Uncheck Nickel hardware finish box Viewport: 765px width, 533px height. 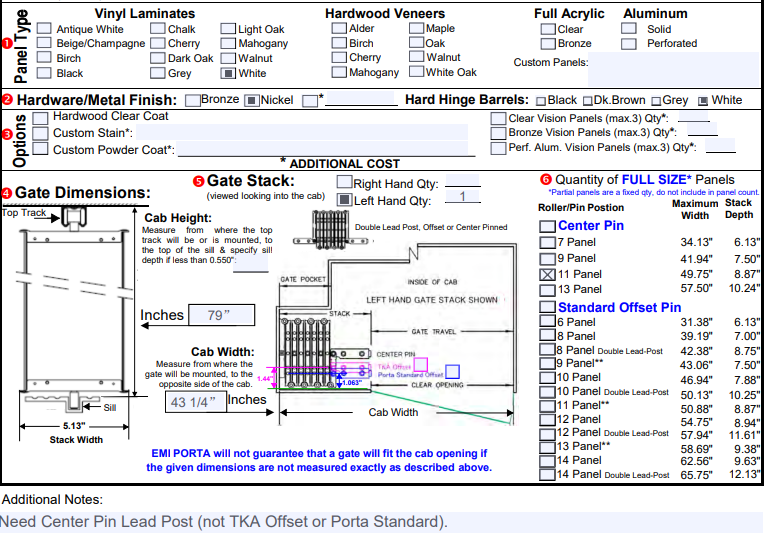pyautogui.click(x=251, y=101)
